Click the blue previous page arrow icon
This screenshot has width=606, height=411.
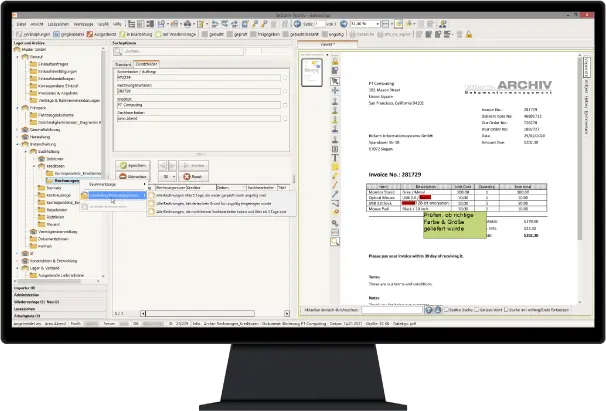297,24
